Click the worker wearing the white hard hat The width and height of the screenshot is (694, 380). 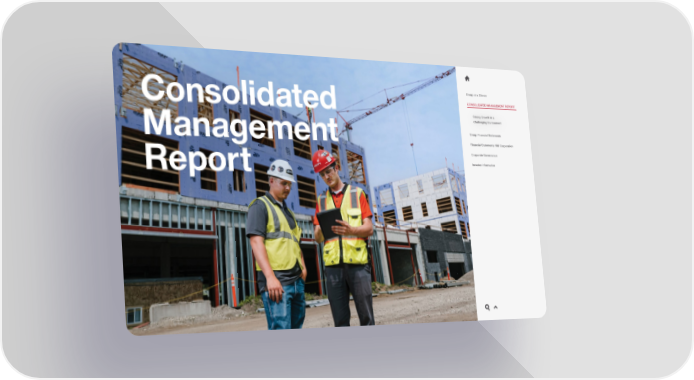[276, 243]
